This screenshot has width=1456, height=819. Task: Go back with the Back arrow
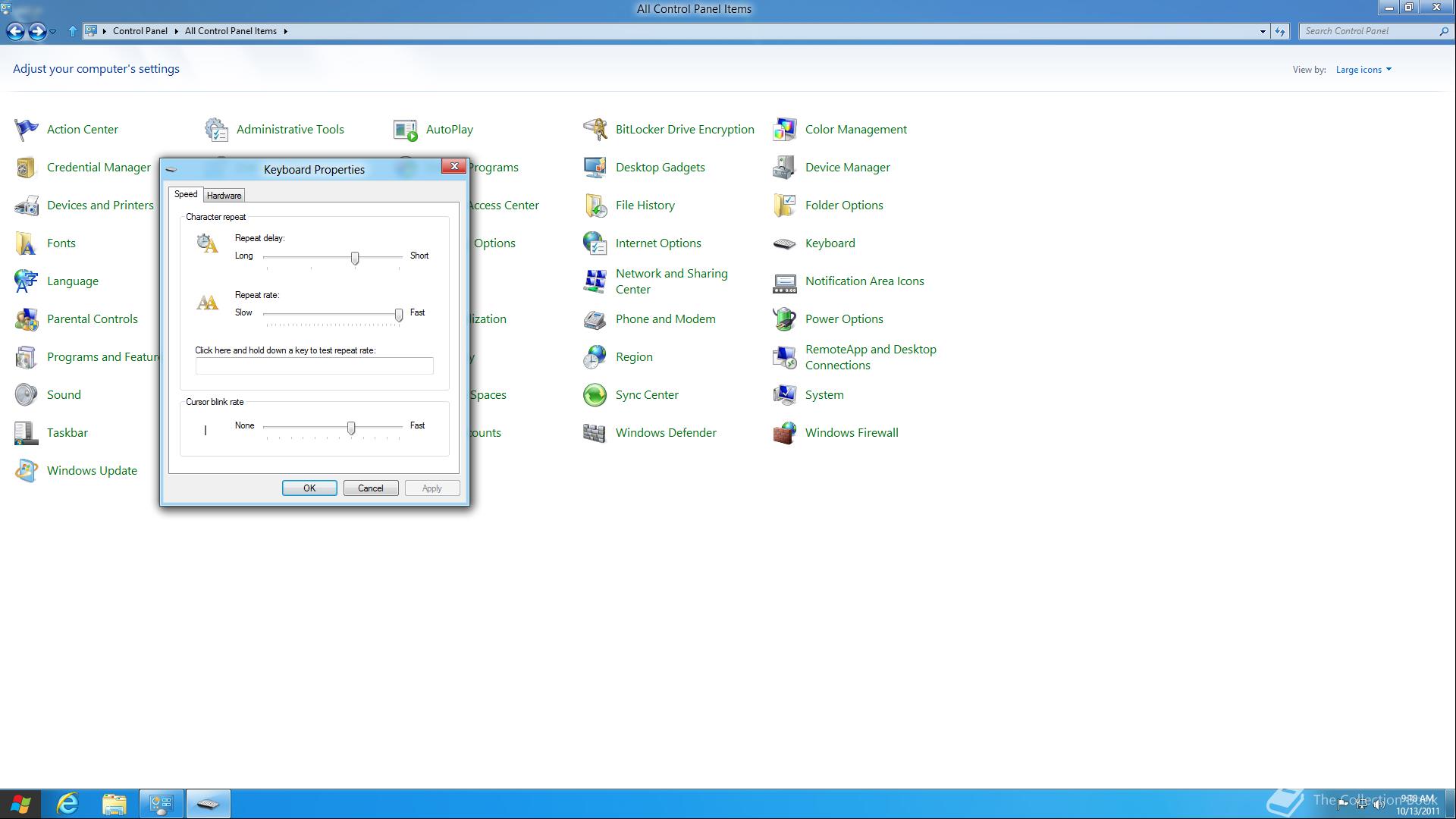tap(15, 31)
